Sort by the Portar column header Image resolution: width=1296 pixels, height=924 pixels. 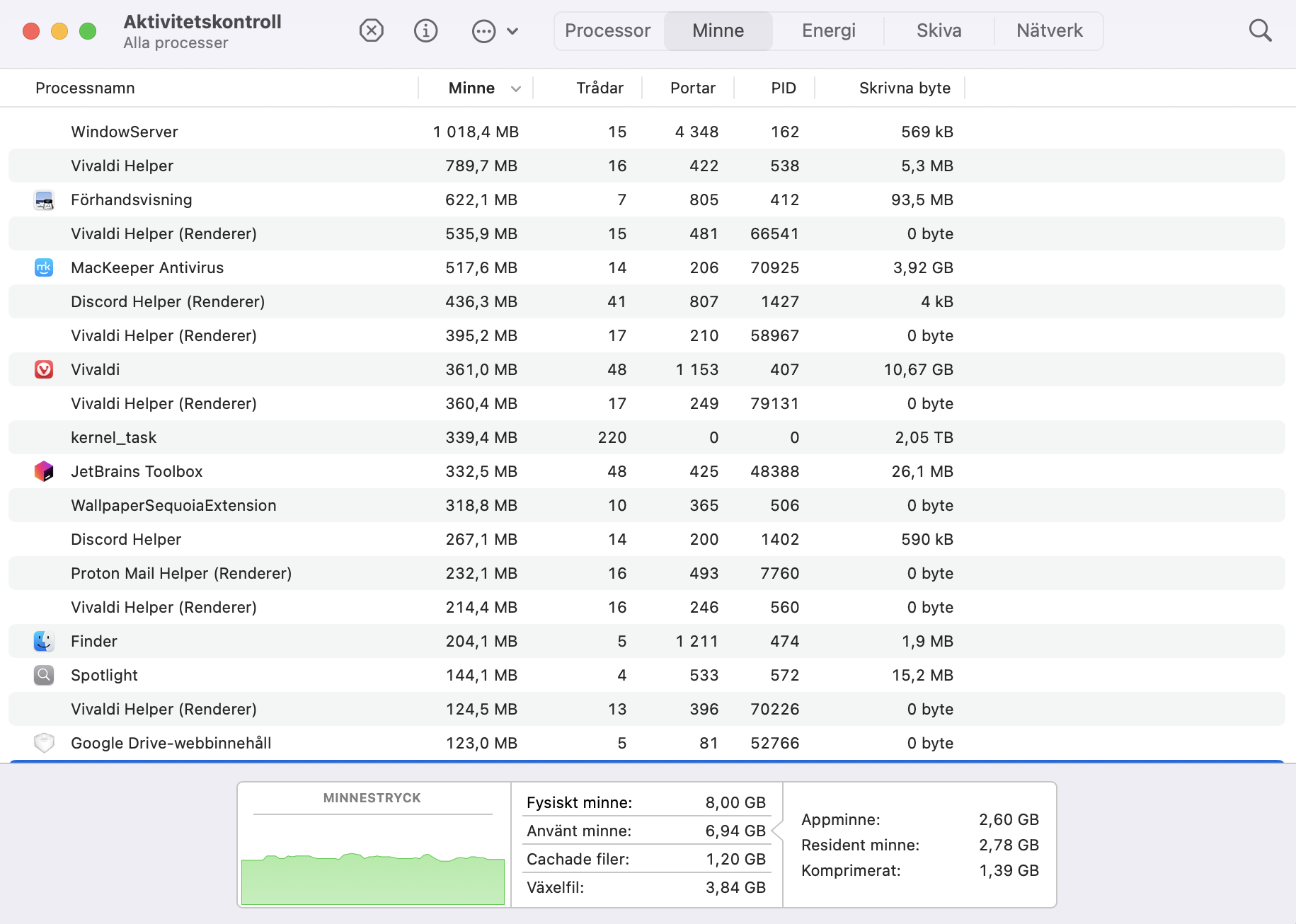(693, 88)
